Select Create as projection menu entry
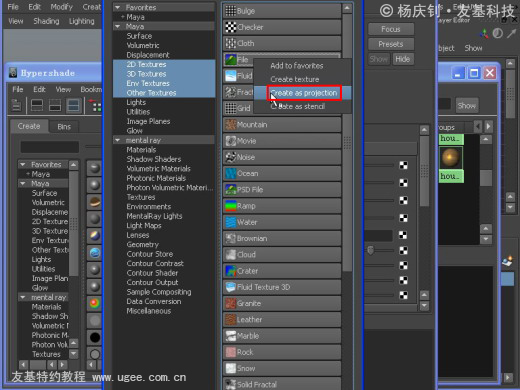The width and height of the screenshot is (520, 390). tap(304, 93)
